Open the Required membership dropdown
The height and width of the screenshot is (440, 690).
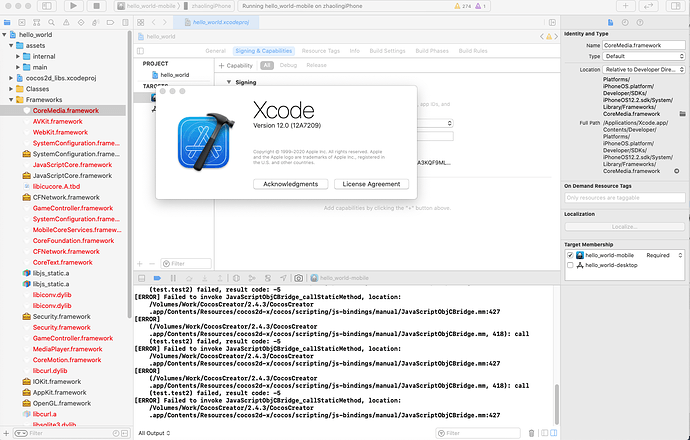664,255
